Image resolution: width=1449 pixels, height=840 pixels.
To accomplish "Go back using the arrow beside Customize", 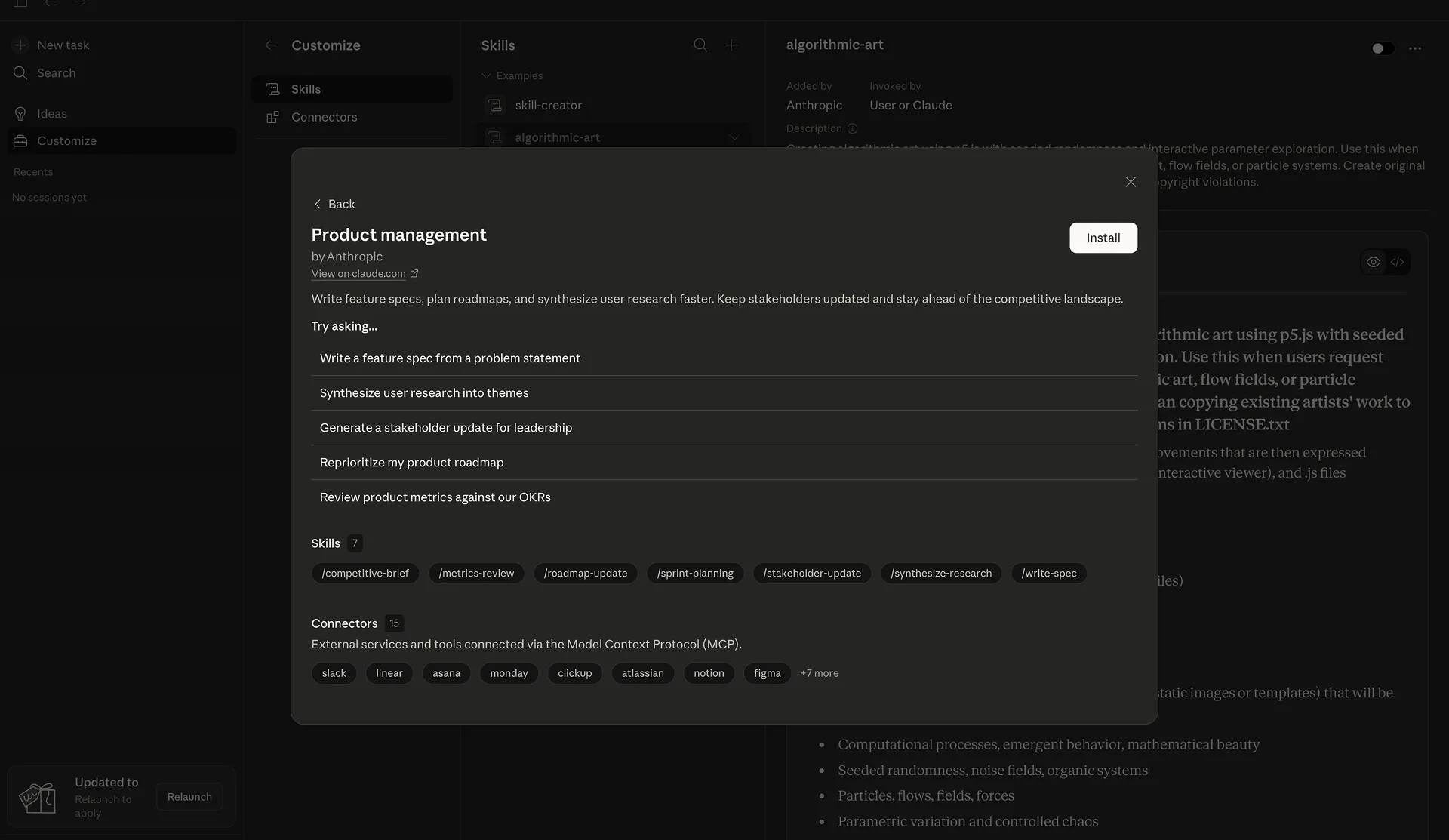I will pyautogui.click(x=271, y=45).
